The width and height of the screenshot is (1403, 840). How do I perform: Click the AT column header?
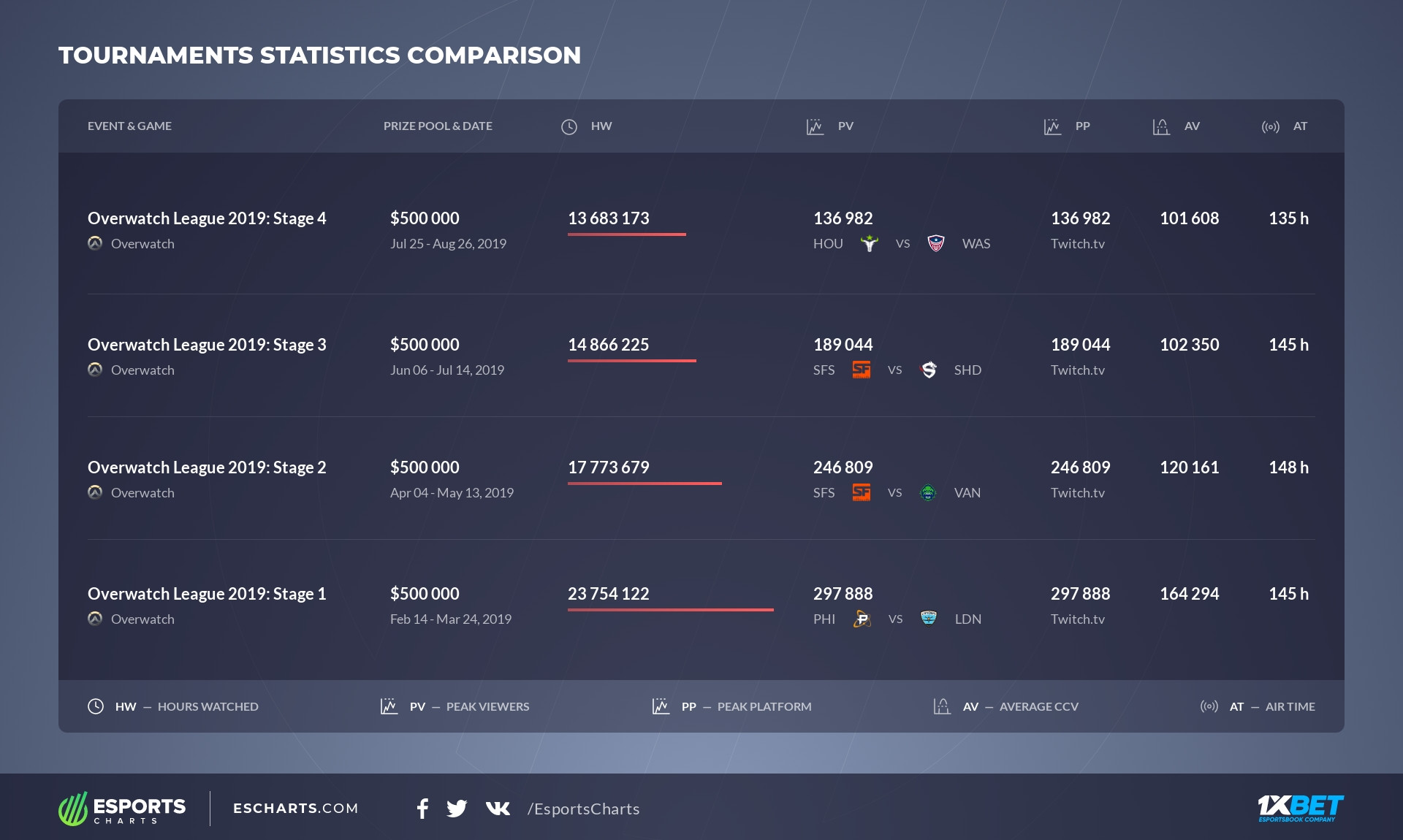tap(1300, 126)
